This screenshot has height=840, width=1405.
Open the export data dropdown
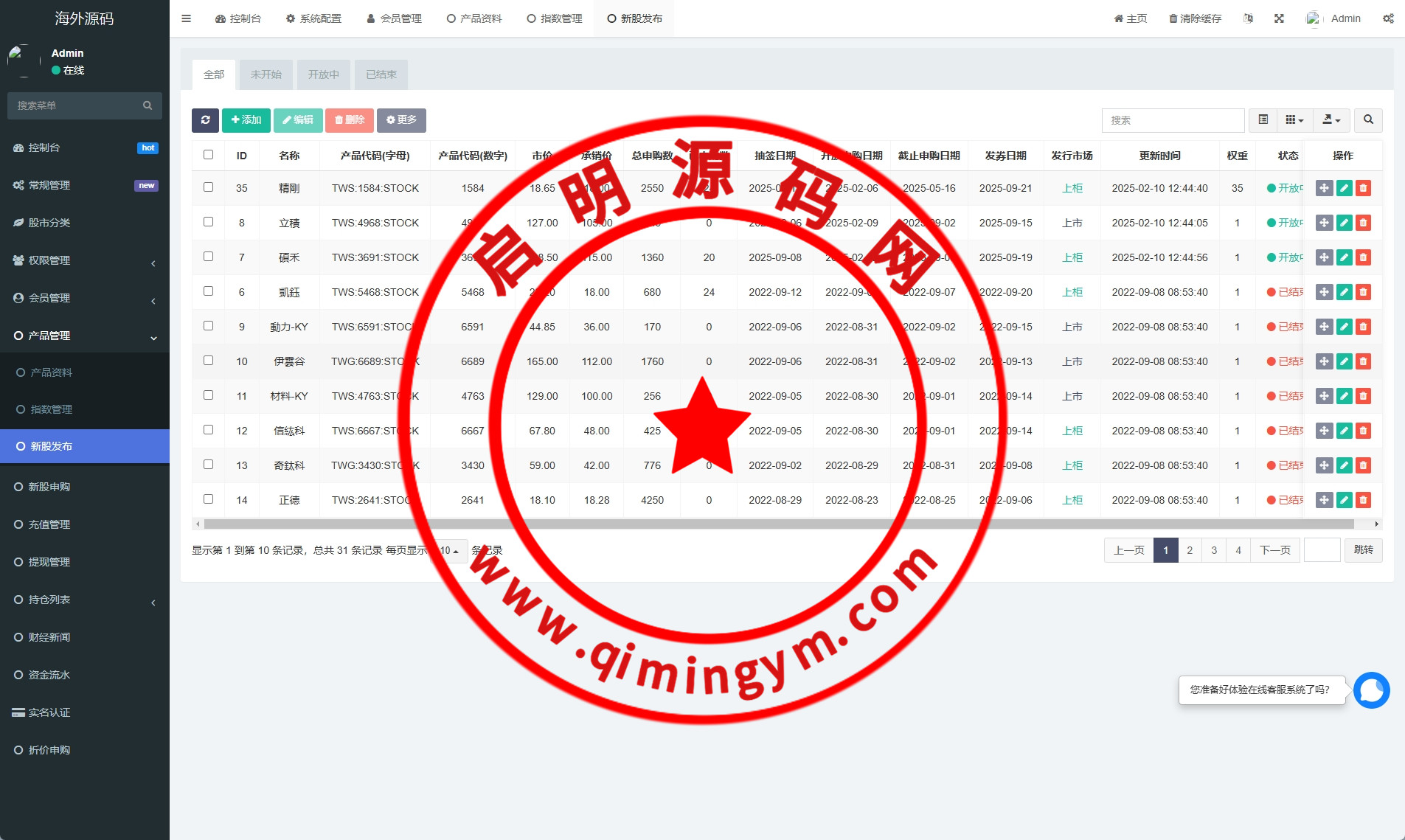pos(1331,120)
